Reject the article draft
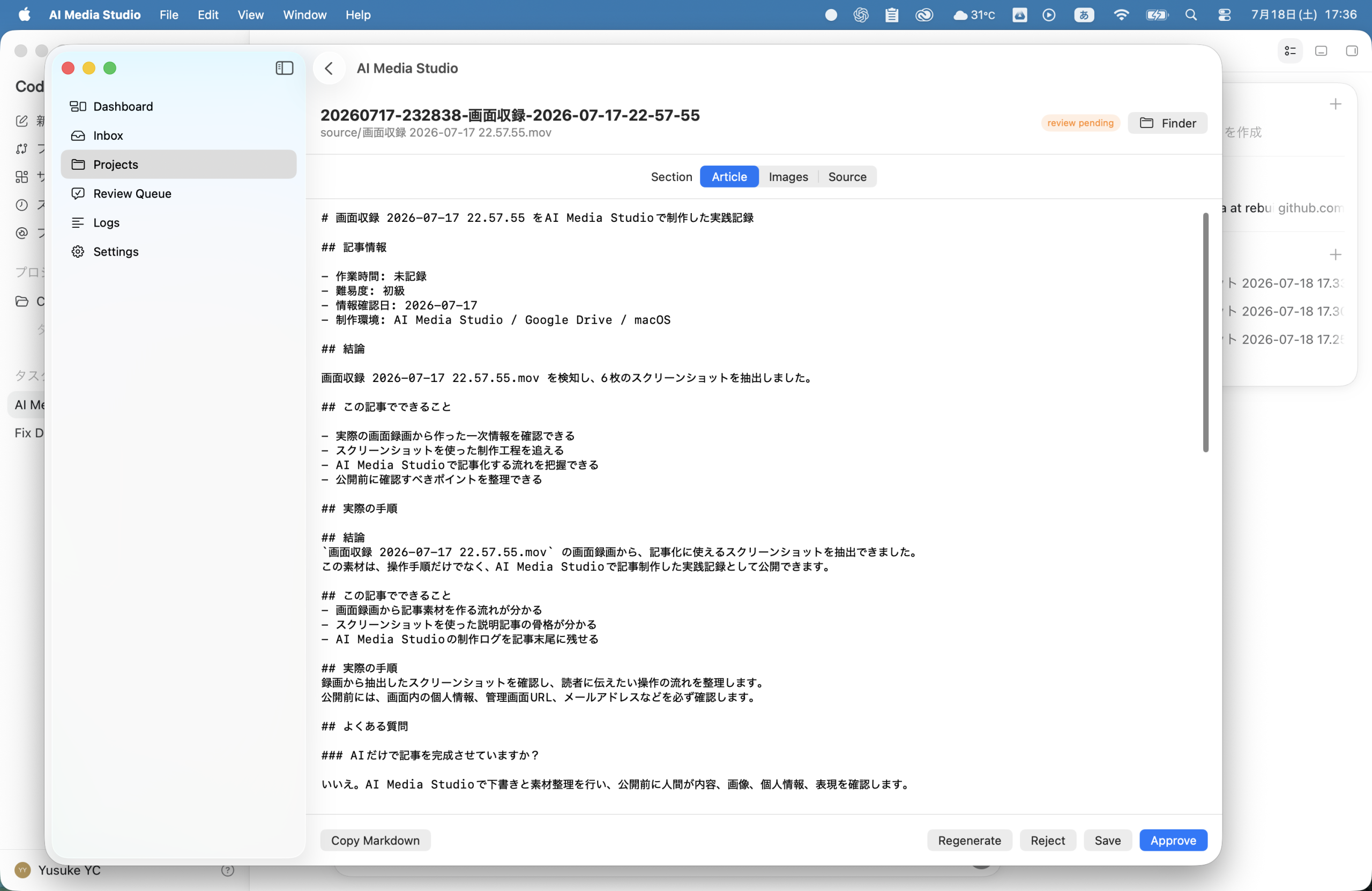The height and width of the screenshot is (891, 1372). click(1047, 840)
